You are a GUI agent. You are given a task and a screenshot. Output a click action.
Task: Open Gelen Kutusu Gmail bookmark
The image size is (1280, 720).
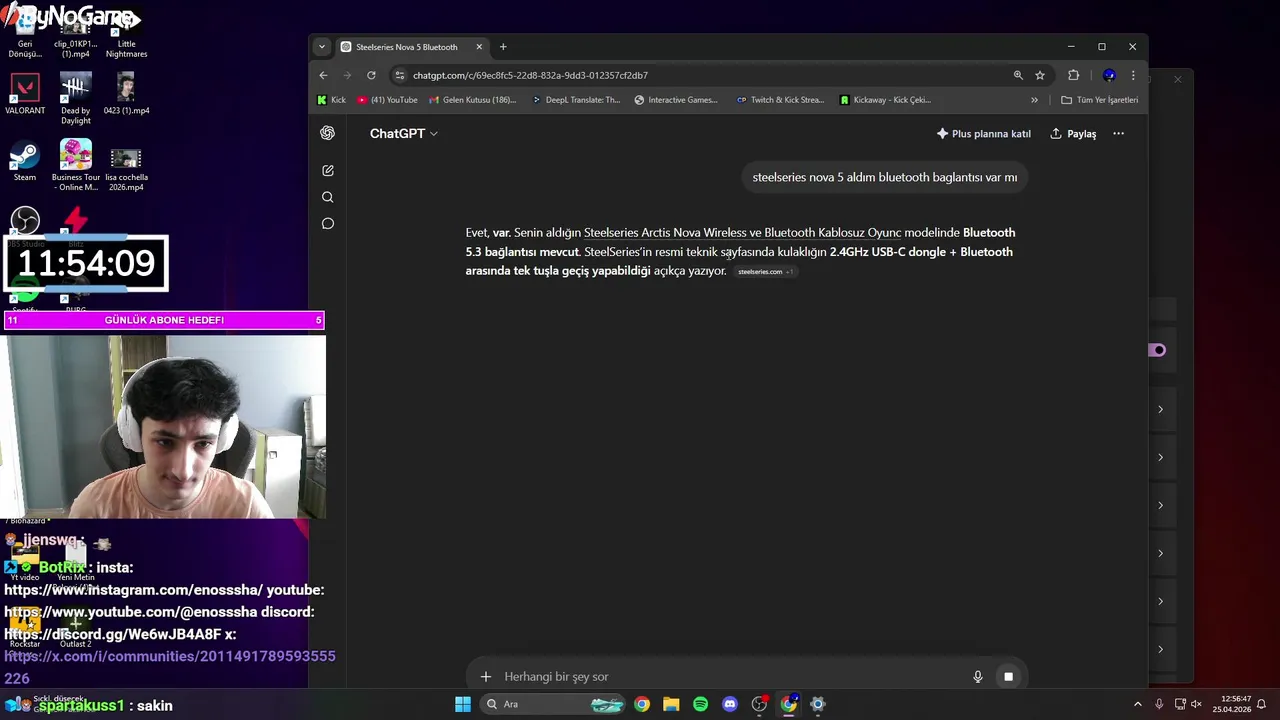473,100
